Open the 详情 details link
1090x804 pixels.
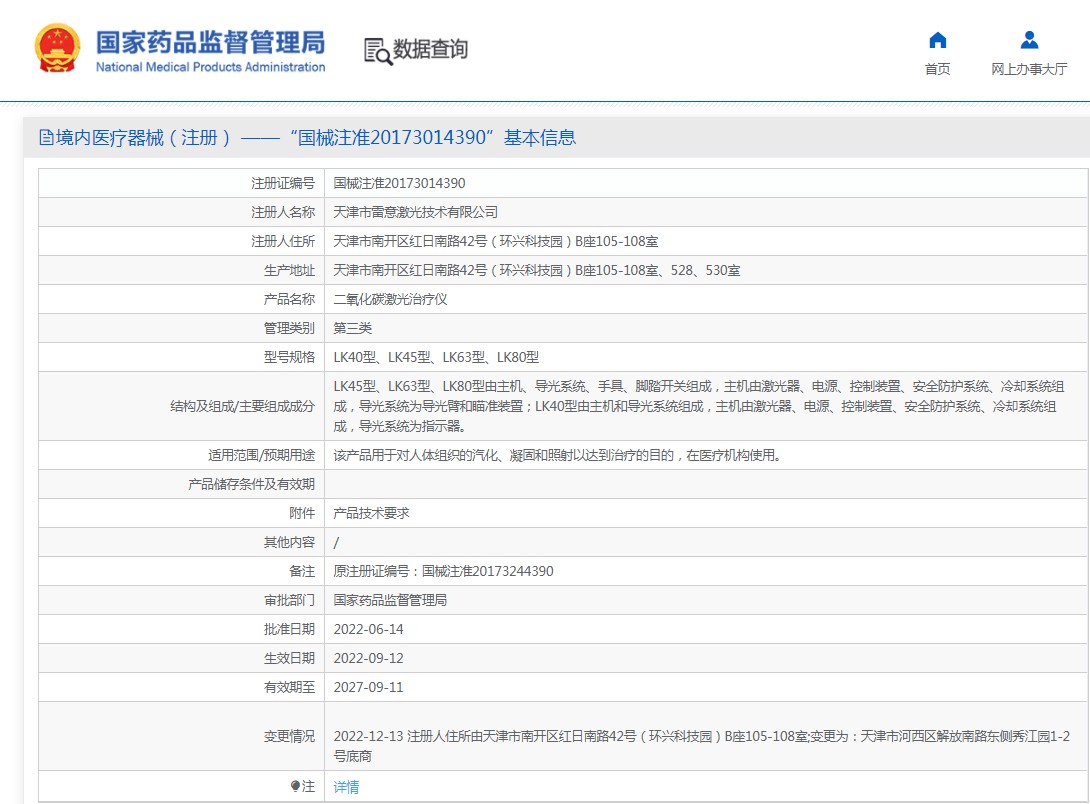(x=346, y=787)
